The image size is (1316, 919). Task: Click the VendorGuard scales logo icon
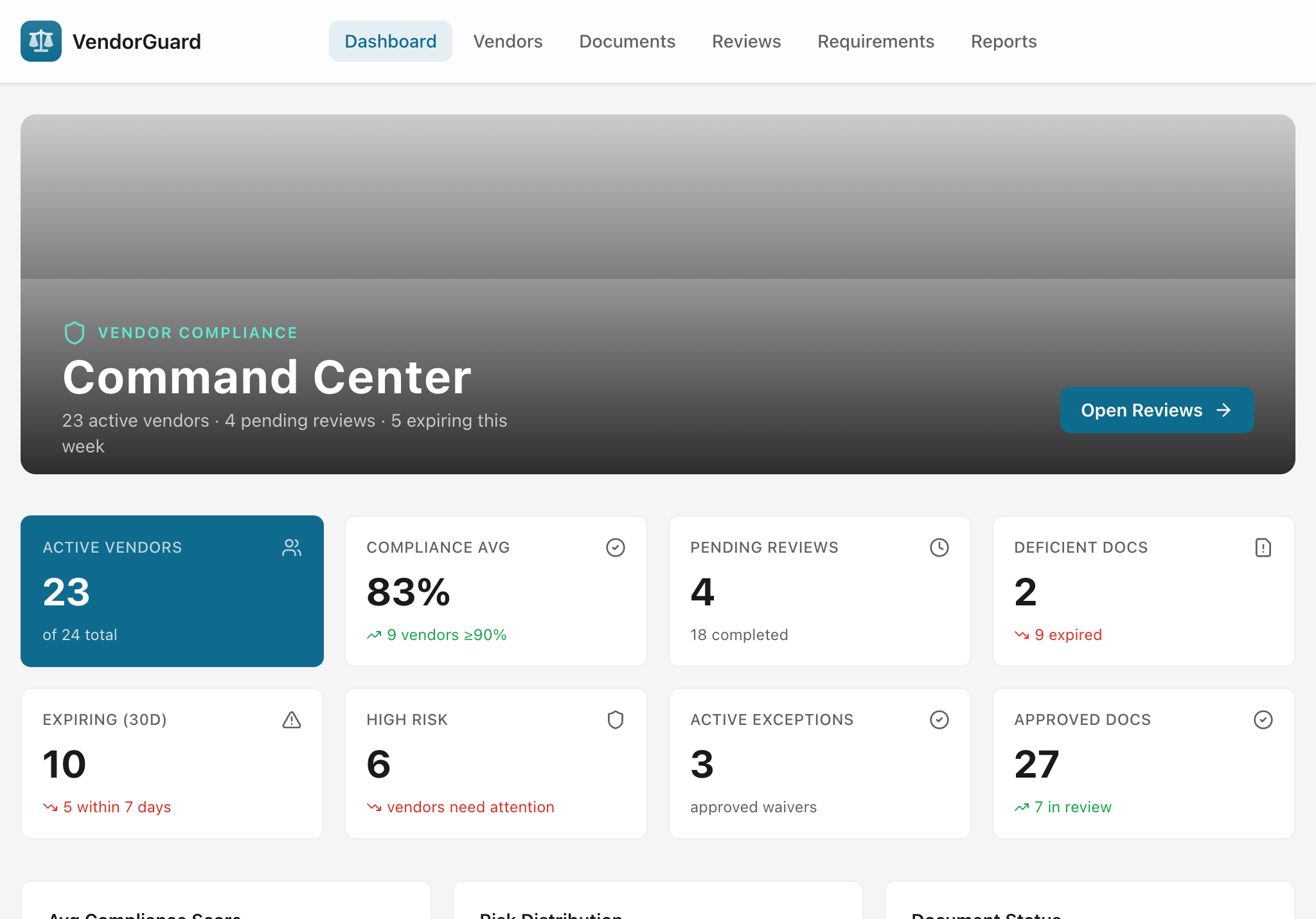[41, 41]
